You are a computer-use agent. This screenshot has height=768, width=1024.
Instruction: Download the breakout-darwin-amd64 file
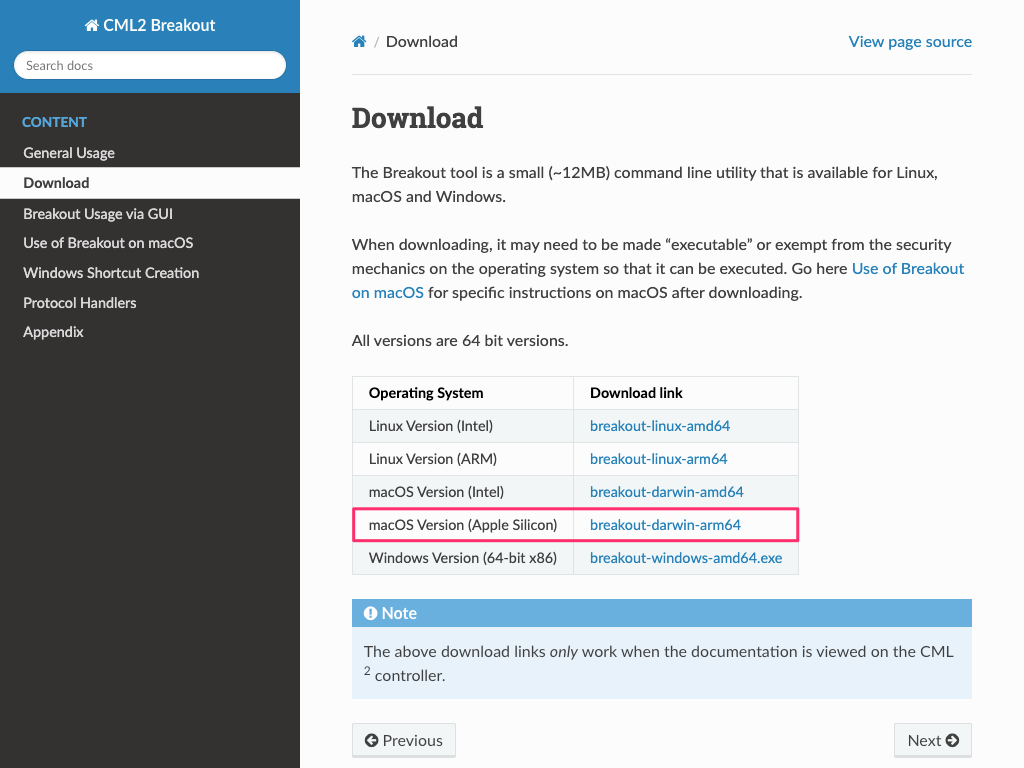point(666,492)
